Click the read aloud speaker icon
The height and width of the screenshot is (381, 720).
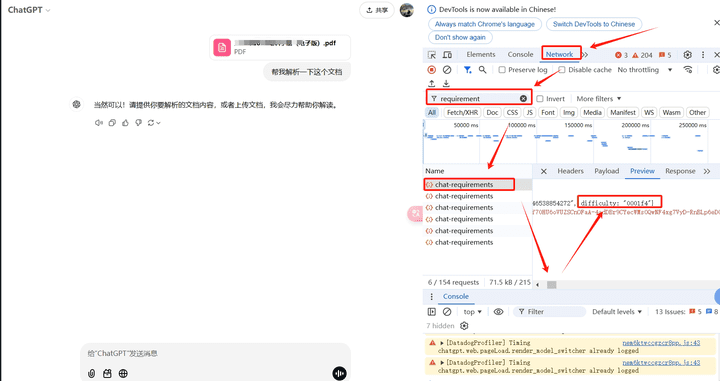tap(99, 123)
